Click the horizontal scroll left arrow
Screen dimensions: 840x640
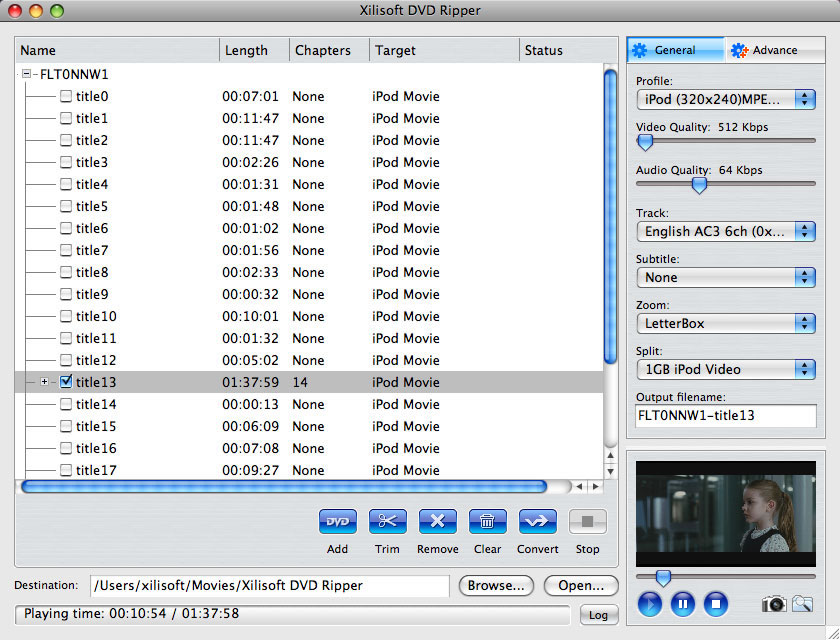[579, 486]
